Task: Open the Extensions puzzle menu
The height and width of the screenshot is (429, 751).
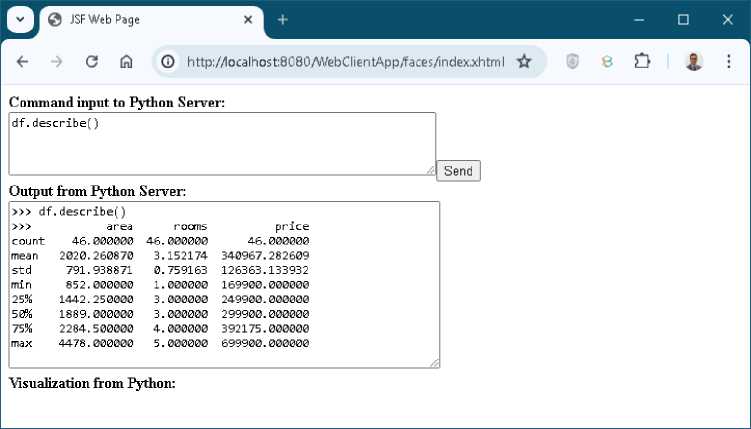Action: click(x=642, y=61)
